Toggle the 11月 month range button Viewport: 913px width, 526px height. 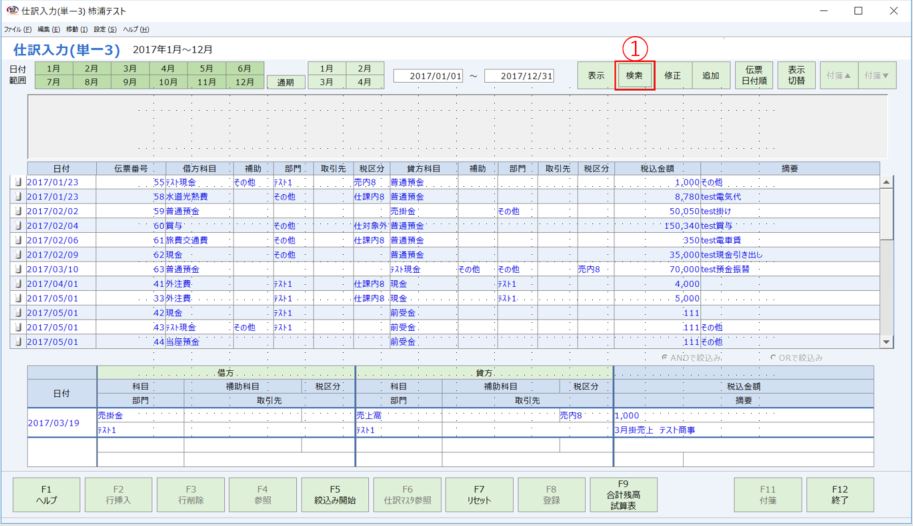point(206,82)
